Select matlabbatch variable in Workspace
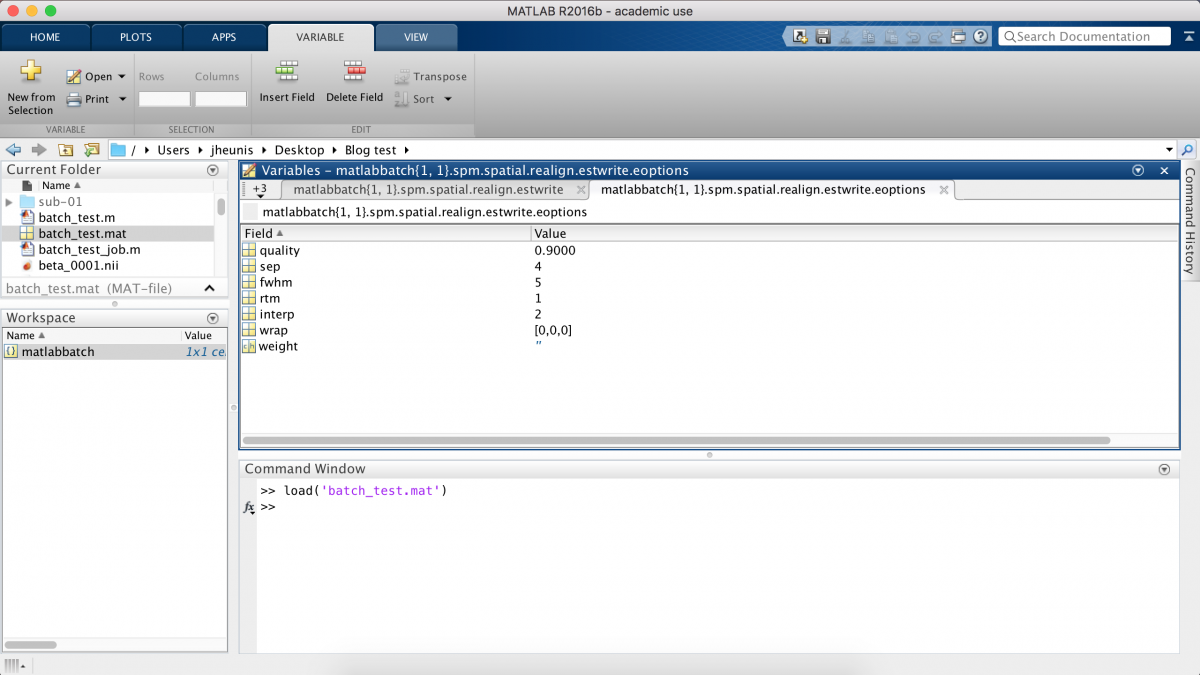This screenshot has height=675, width=1200. click(114, 352)
